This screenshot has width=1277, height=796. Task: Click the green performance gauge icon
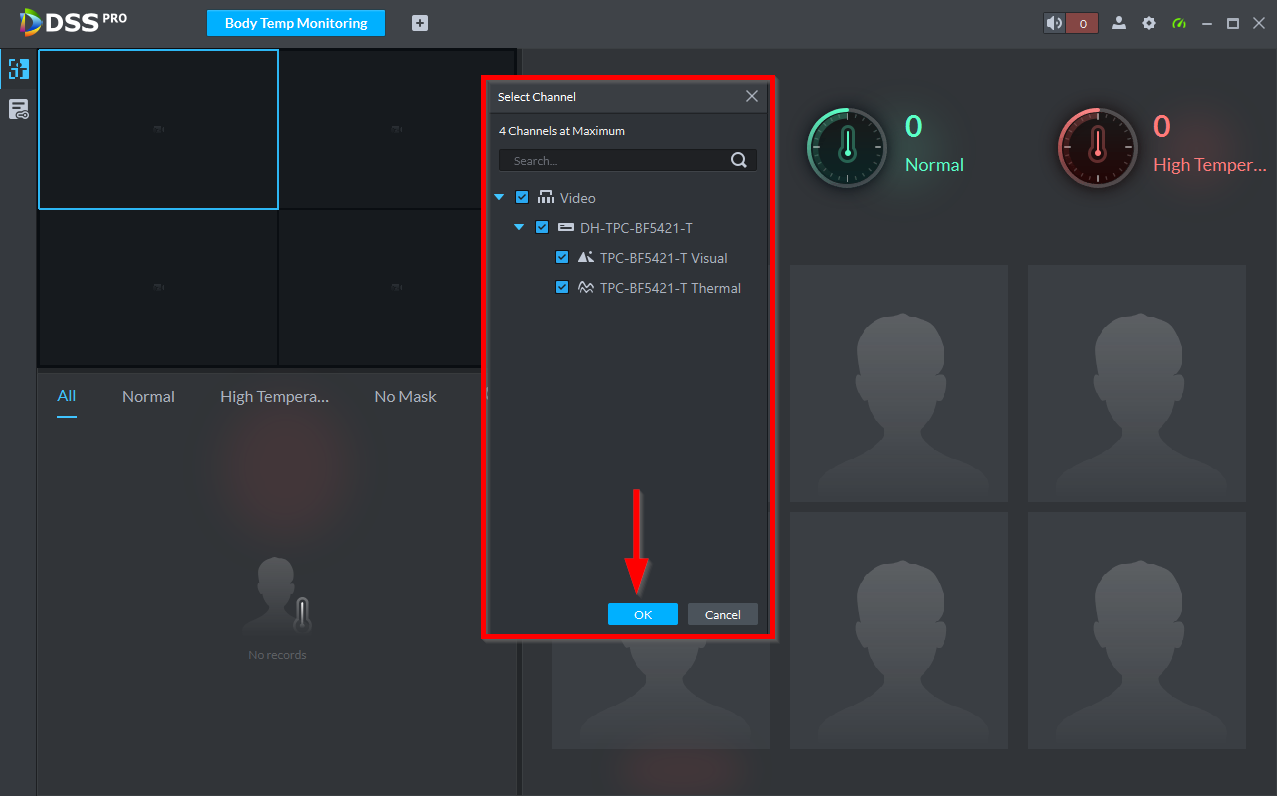click(1179, 23)
